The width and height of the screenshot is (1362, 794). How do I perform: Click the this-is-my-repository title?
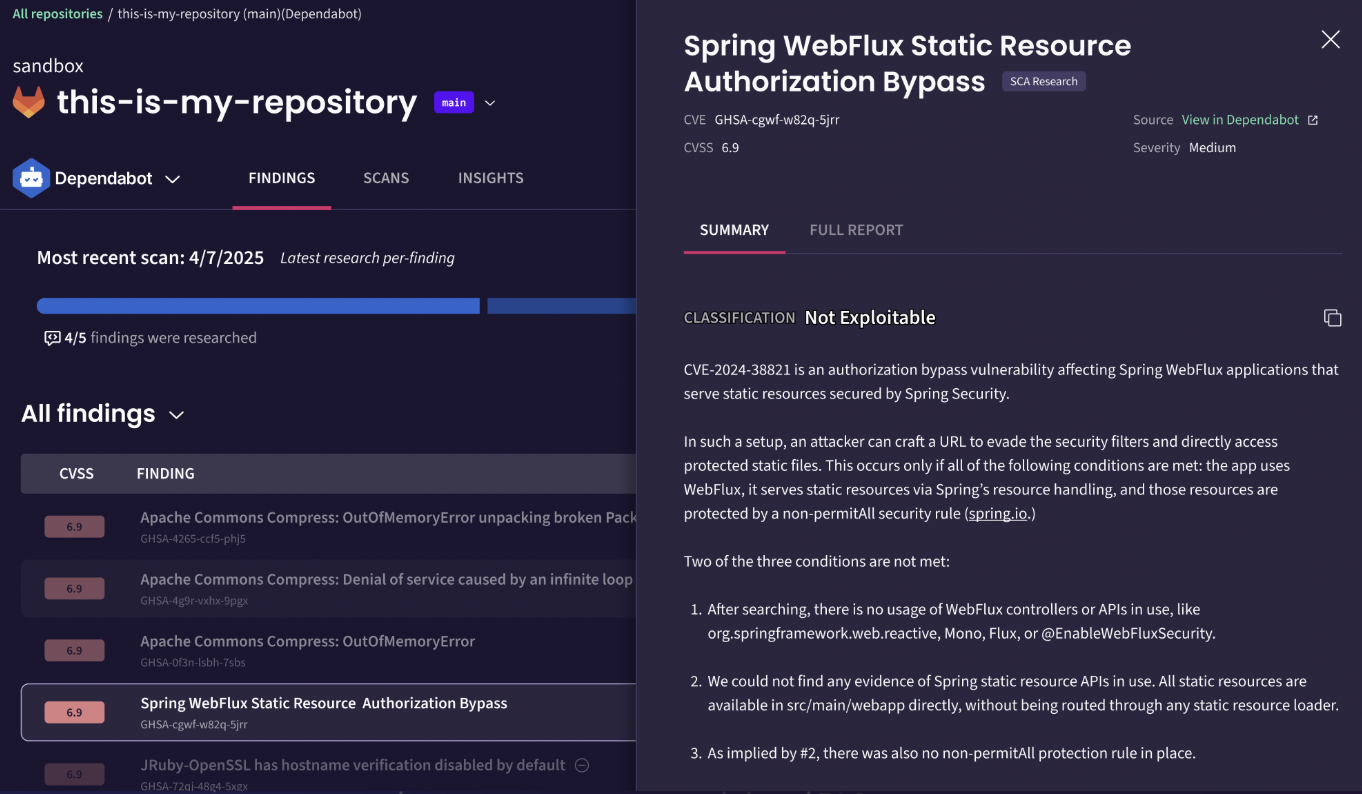click(237, 102)
